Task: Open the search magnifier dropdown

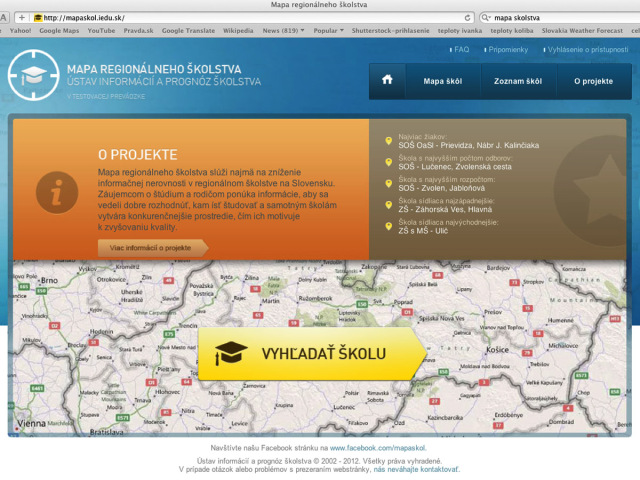Action: 486,18
